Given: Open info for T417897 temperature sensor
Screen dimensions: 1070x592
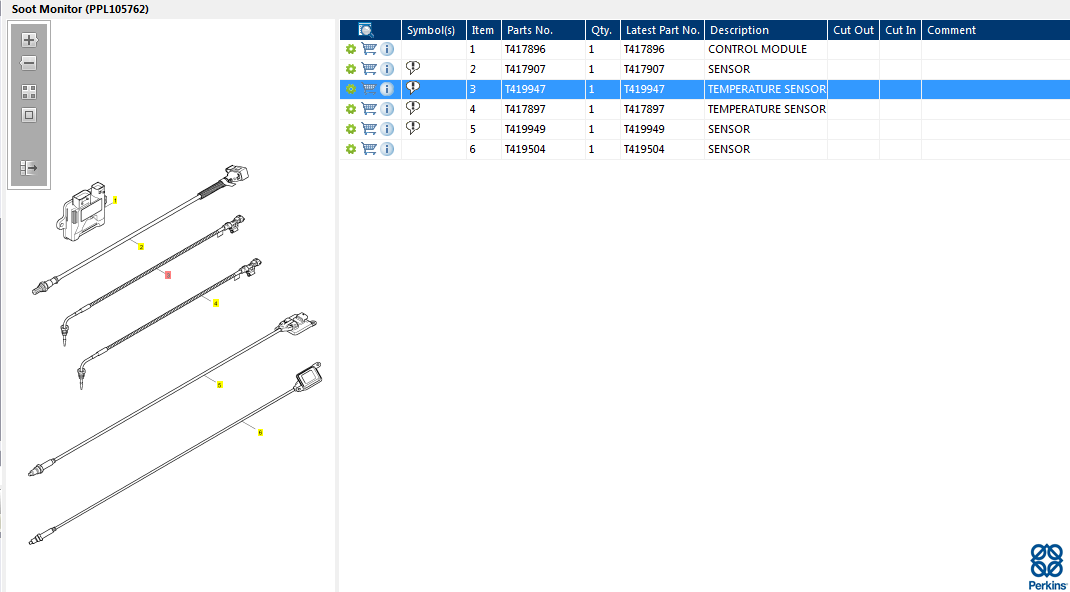Looking at the screenshot, I should [x=387, y=109].
